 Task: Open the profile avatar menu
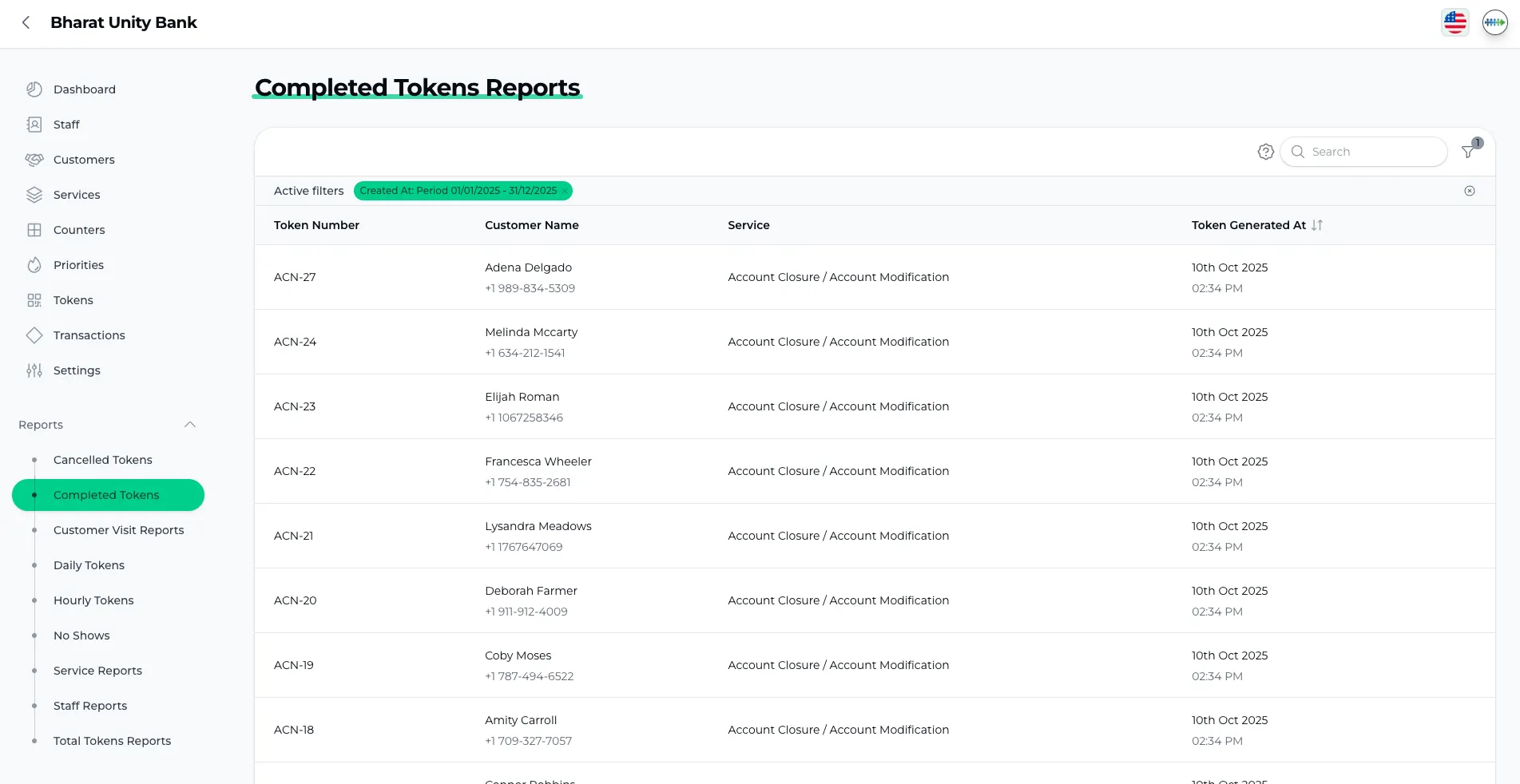pyautogui.click(x=1494, y=22)
